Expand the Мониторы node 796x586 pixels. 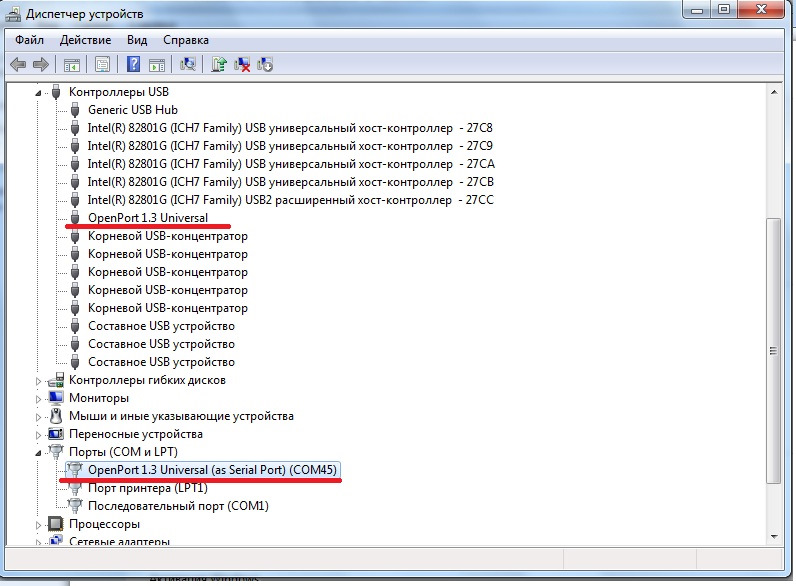38,399
